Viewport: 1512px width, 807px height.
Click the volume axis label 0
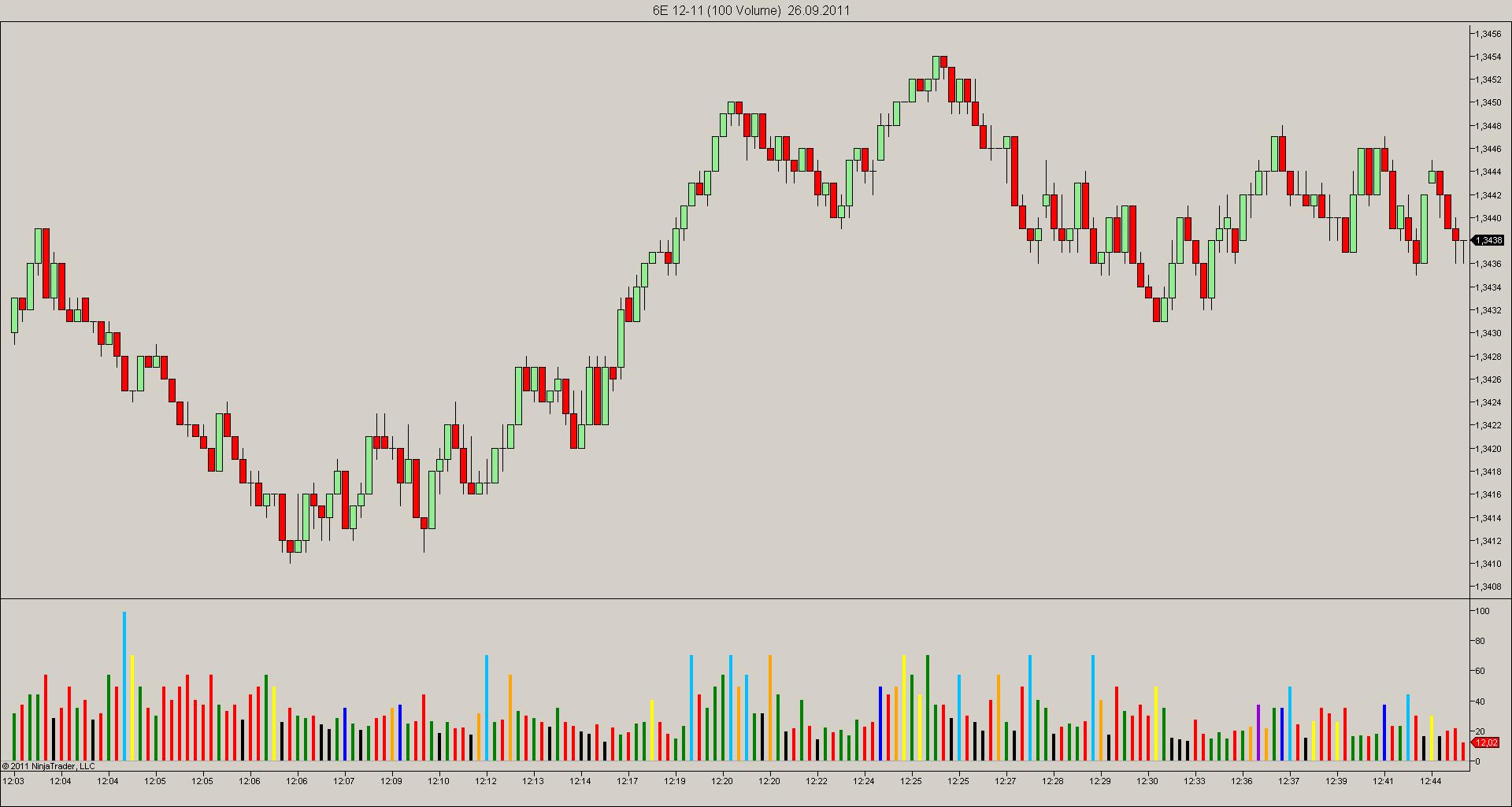point(1477,761)
